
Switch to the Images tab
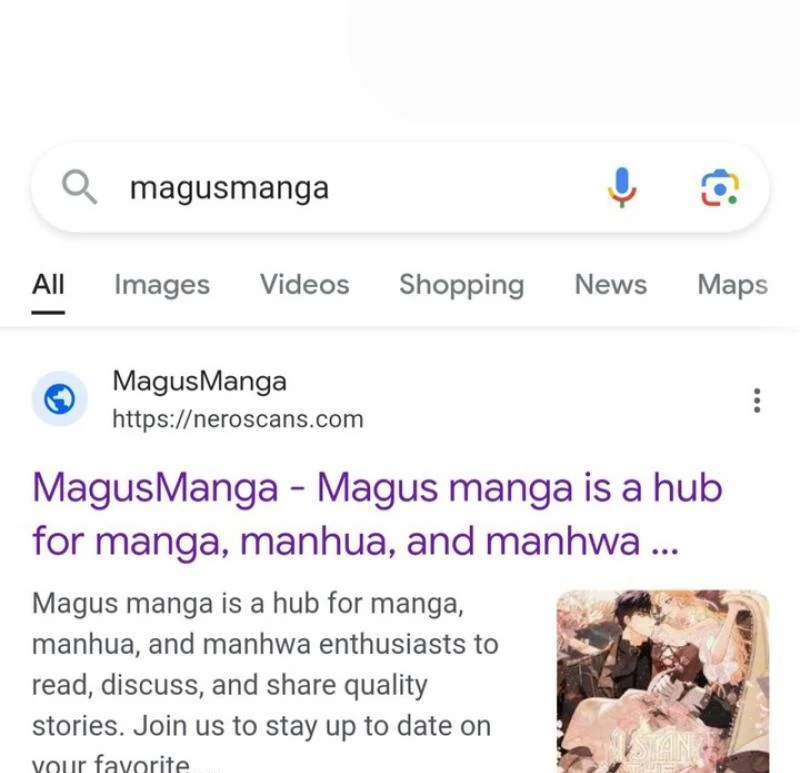tap(162, 285)
